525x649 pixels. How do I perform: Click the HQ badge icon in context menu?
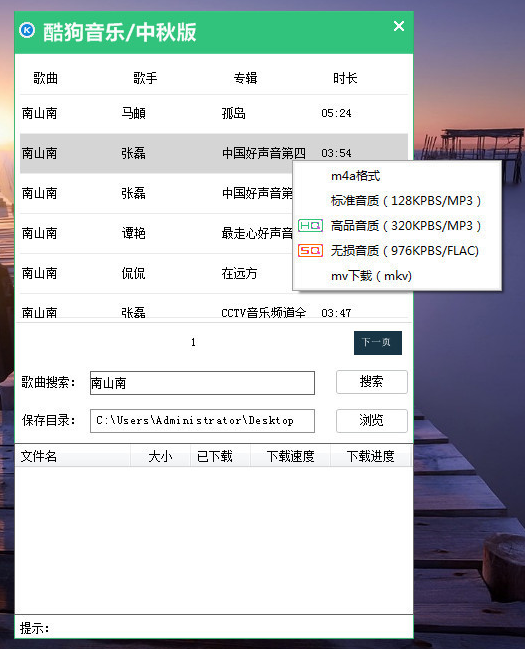(x=310, y=226)
